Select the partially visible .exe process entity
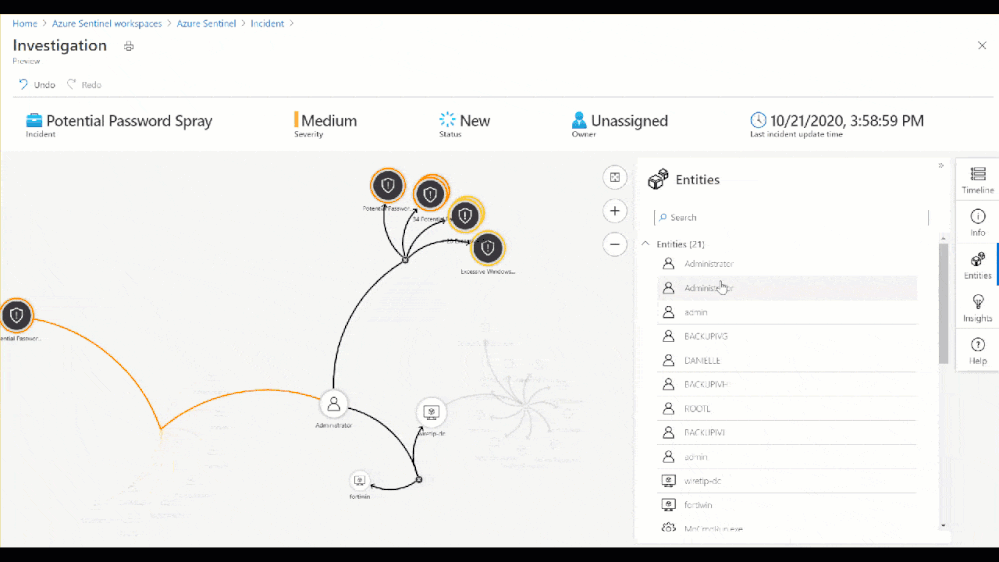 [x=787, y=528]
